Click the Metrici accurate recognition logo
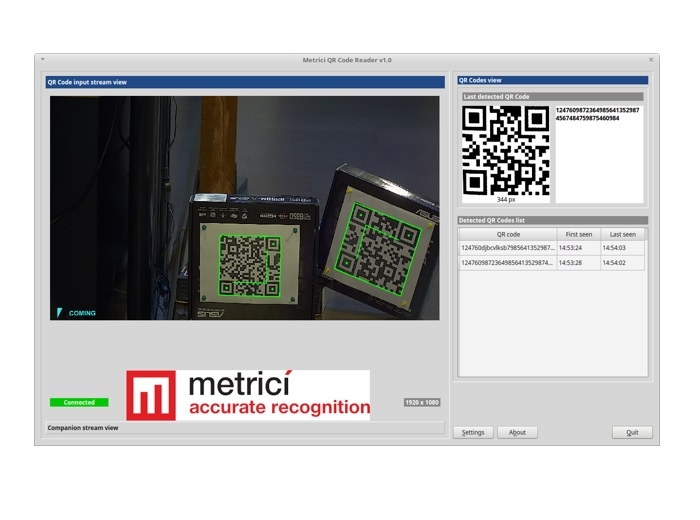The width and height of the screenshot is (700, 520). [248, 395]
